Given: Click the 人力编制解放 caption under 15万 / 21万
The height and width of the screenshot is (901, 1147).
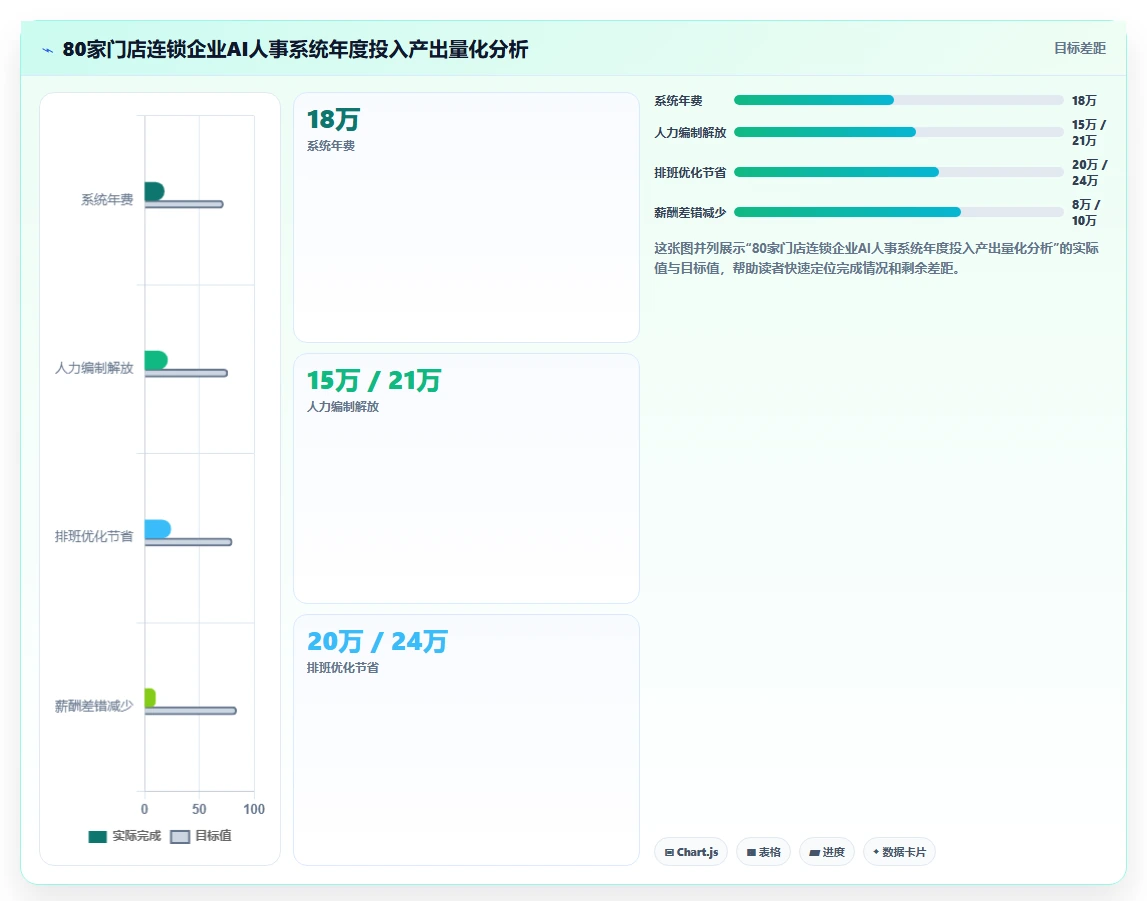Looking at the screenshot, I should point(342,407).
